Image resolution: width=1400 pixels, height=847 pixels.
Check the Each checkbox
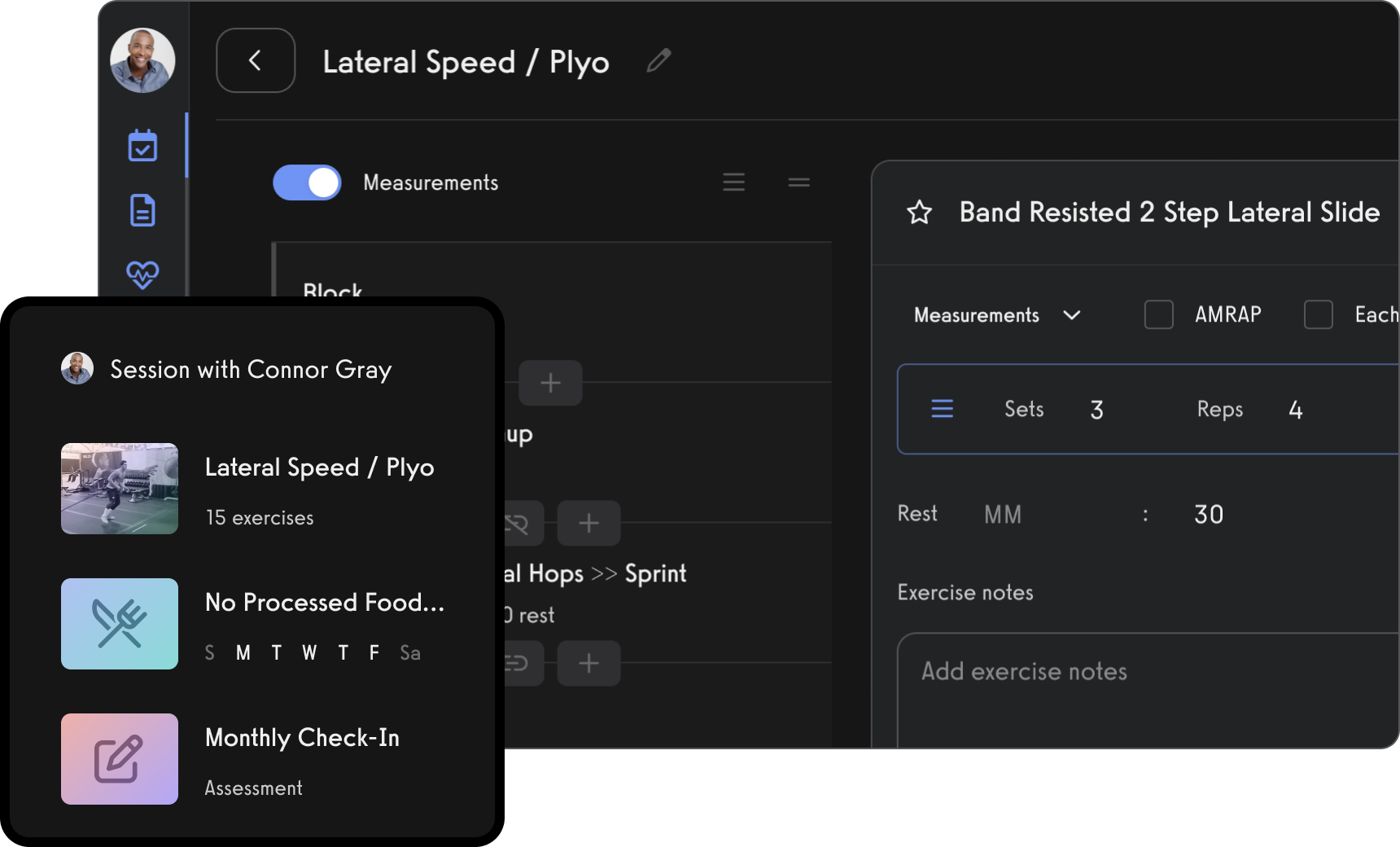tap(1318, 314)
